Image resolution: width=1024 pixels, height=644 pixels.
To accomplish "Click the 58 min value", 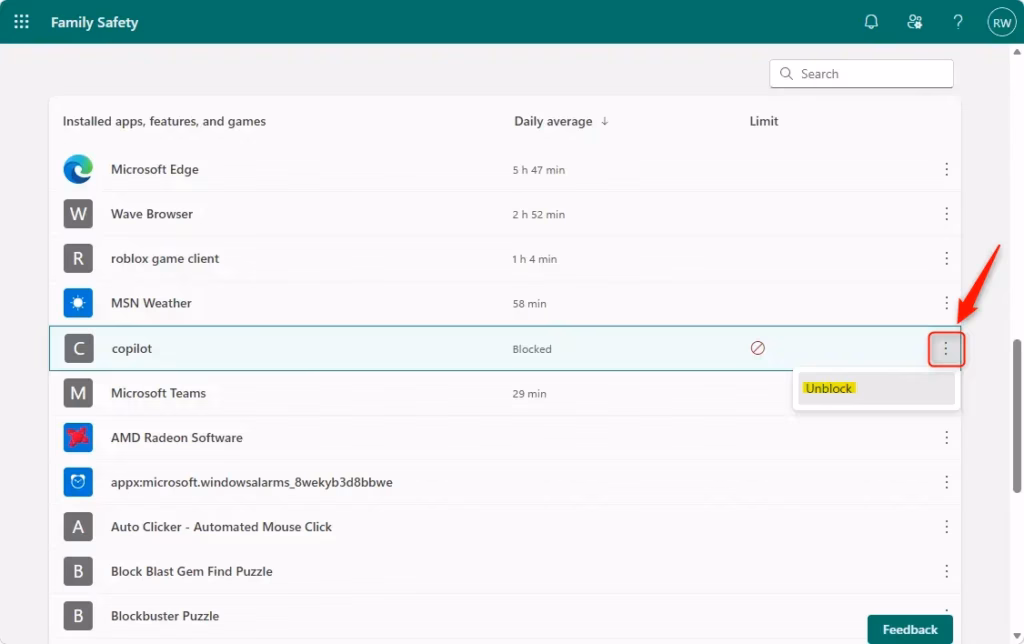I will pyautogui.click(x=530, y=304).
